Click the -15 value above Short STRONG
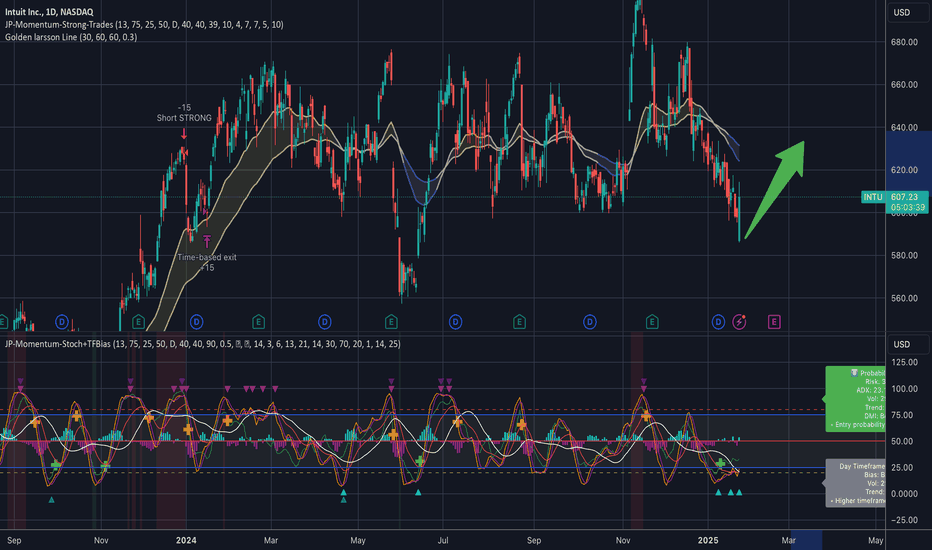 tap(184, 108)
